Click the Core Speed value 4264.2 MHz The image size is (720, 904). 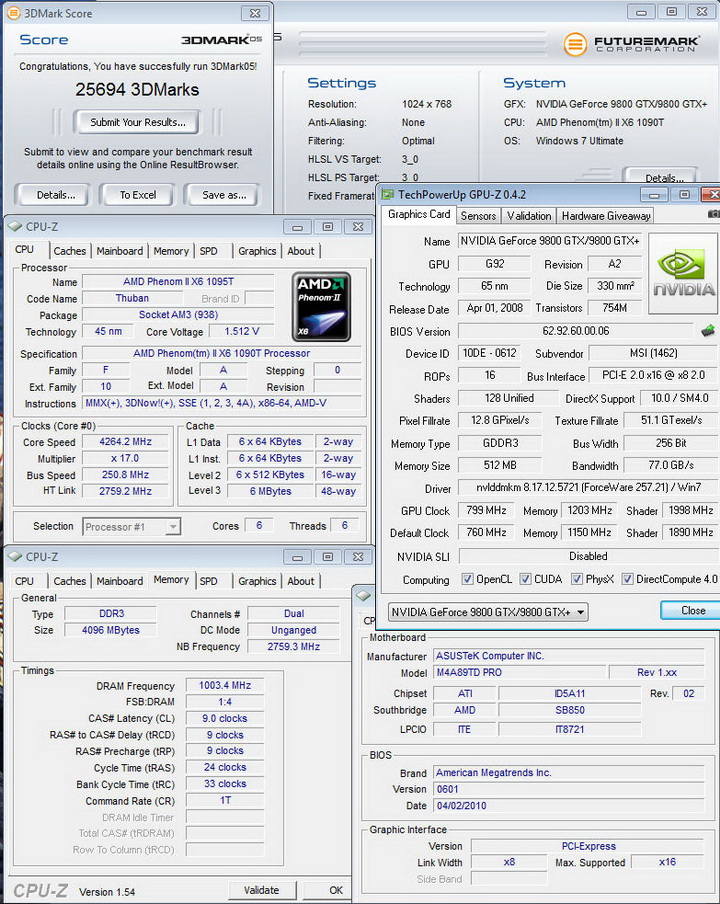(x=125, y=442)
